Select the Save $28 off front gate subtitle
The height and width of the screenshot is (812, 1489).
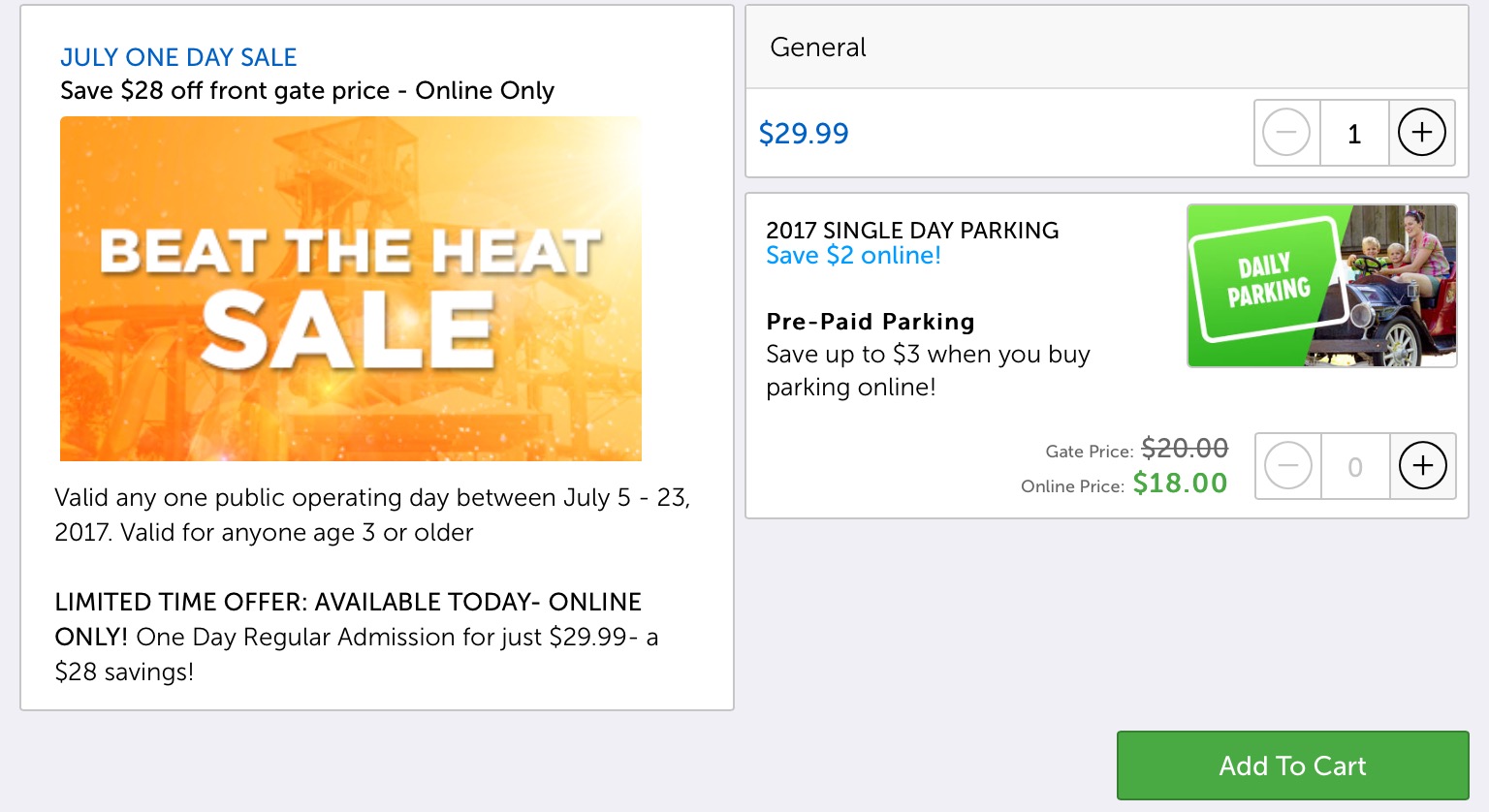pyautogui.click(x=307, y=91)
